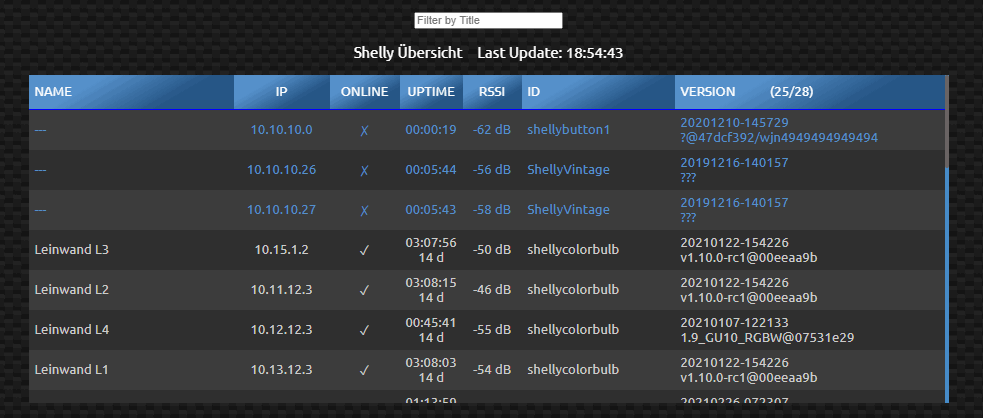Select the Leinwand L1 name cell
This screenshot has height=418, width=983.
(x=132, y=370)
